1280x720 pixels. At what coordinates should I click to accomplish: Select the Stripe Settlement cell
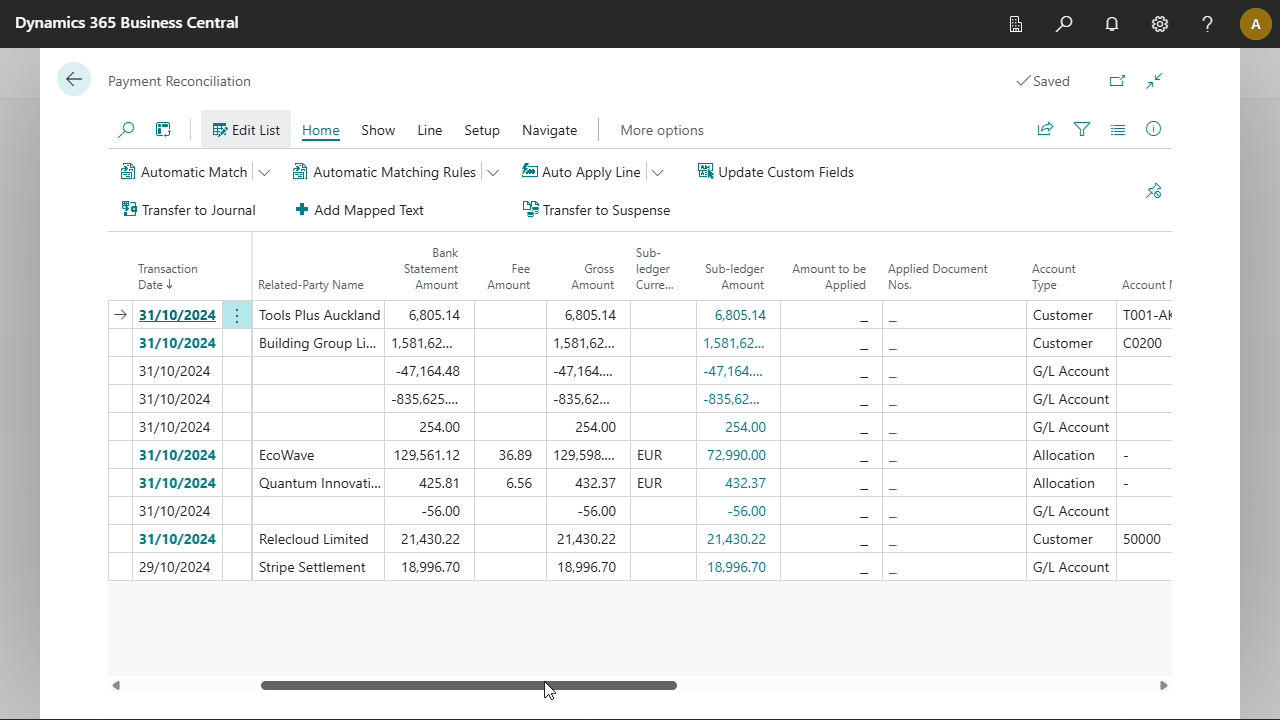[x=318, y=567]
